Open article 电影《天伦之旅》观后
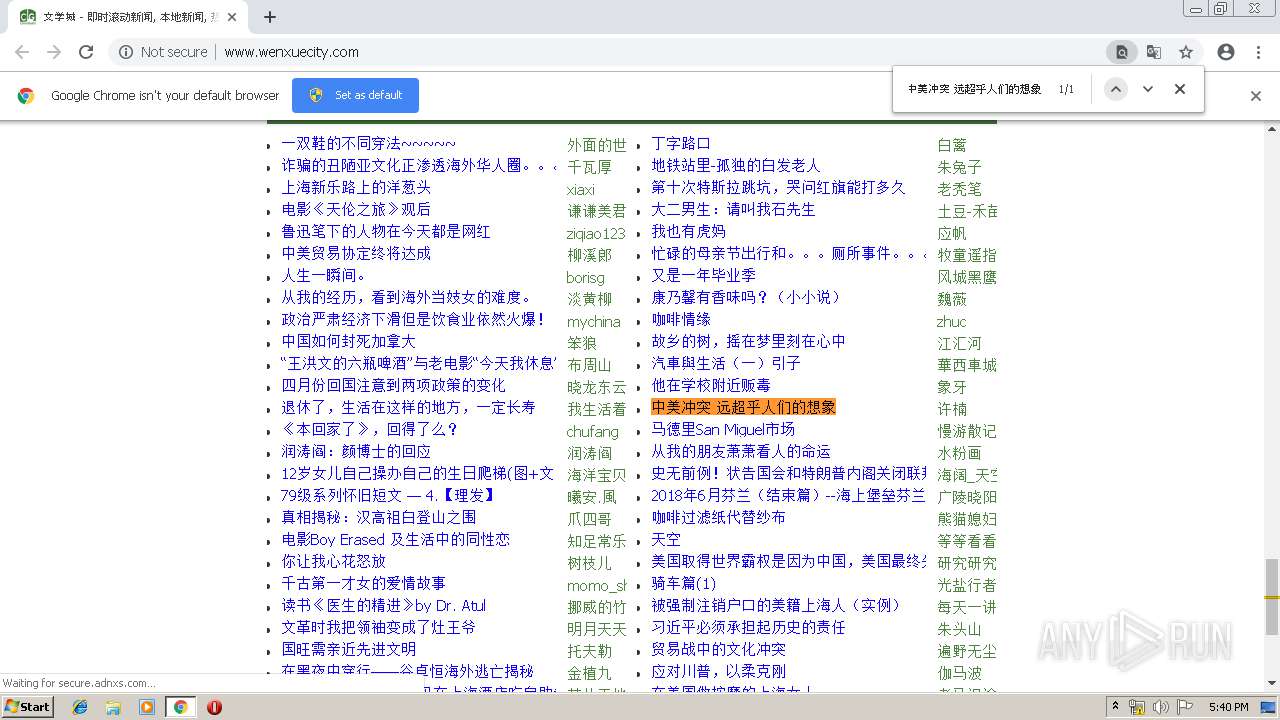This screenshot has width=1280, height=720. point(356,210)
